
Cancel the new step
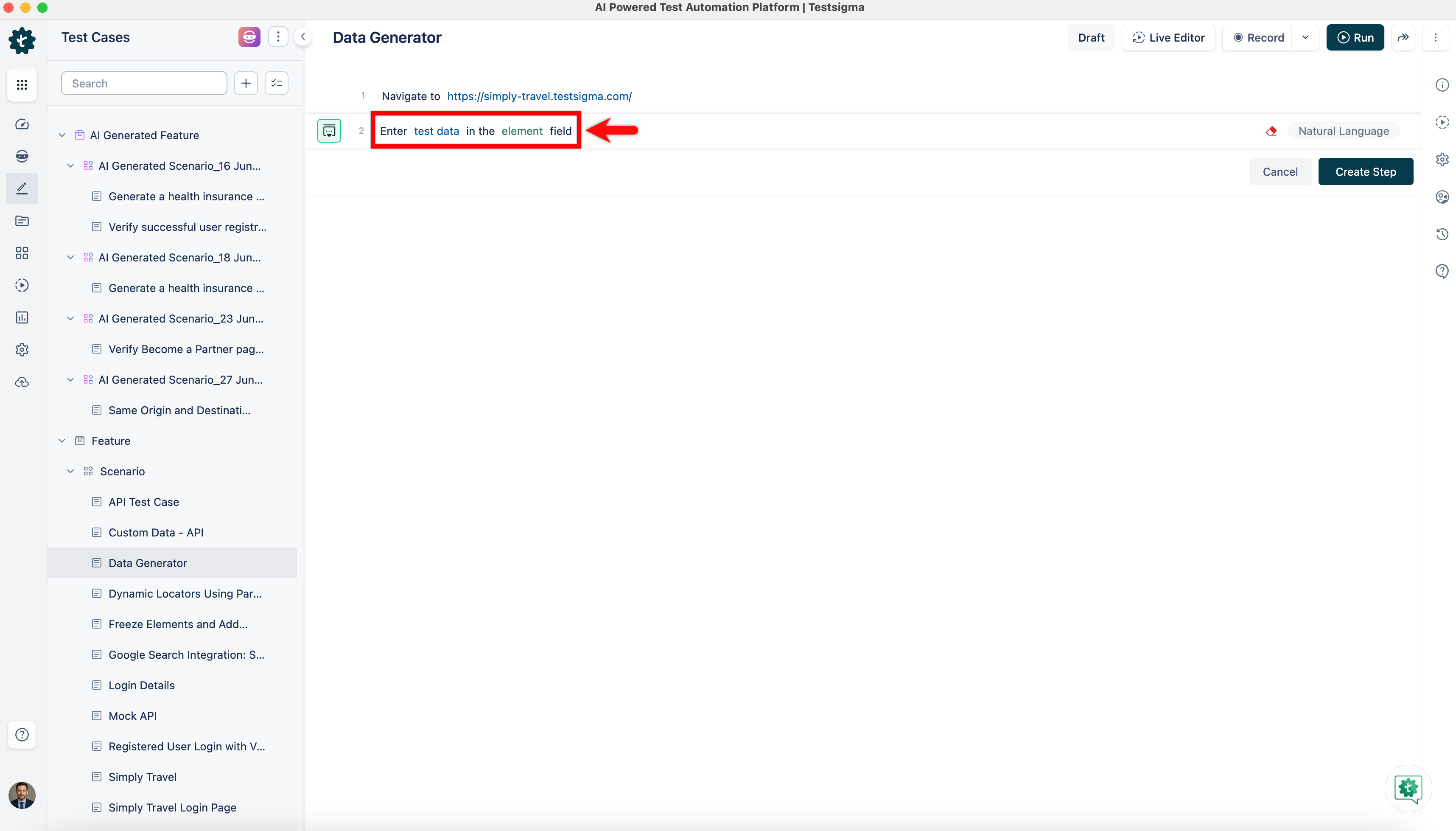(x=1280, y=172)
